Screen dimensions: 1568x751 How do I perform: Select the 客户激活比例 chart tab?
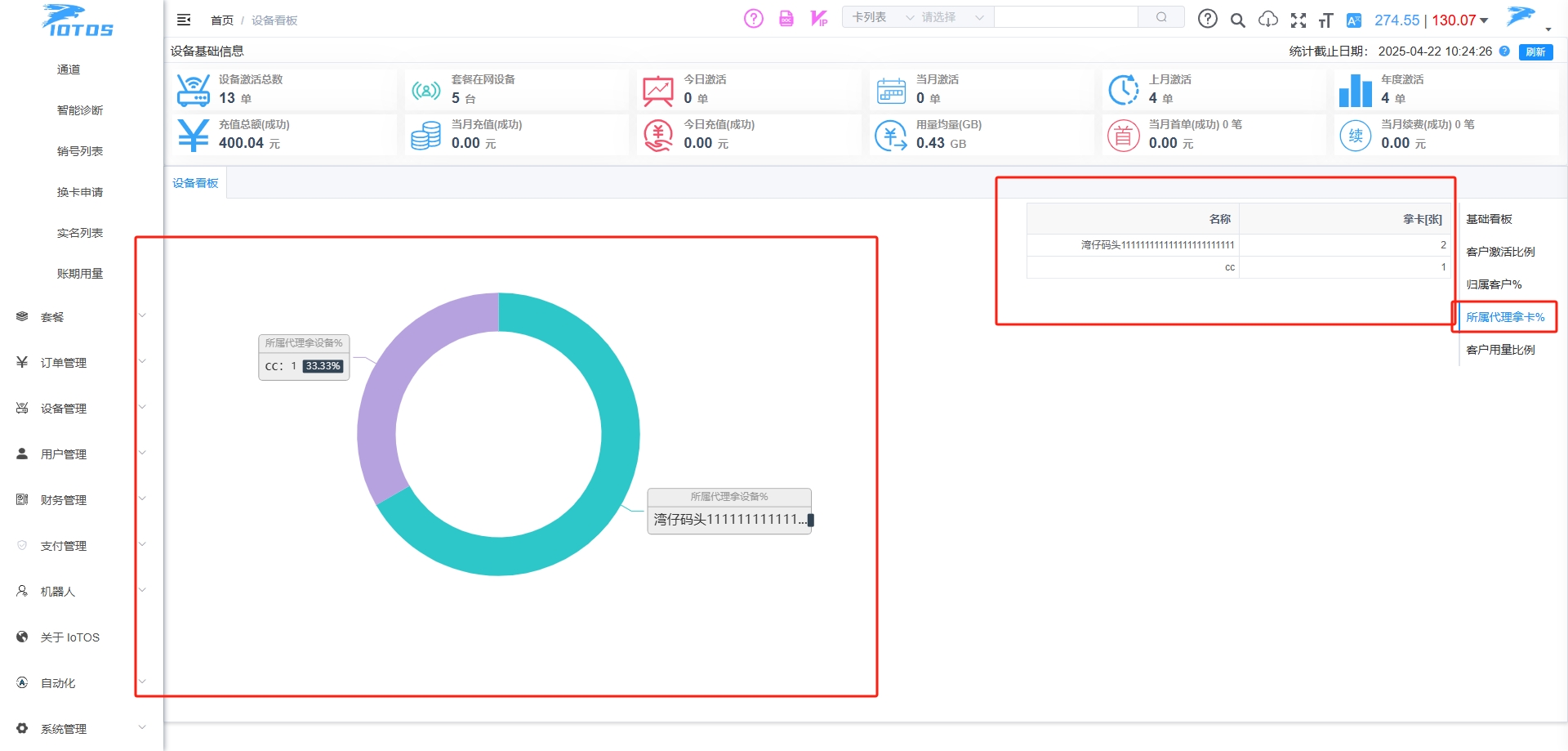1500,252
